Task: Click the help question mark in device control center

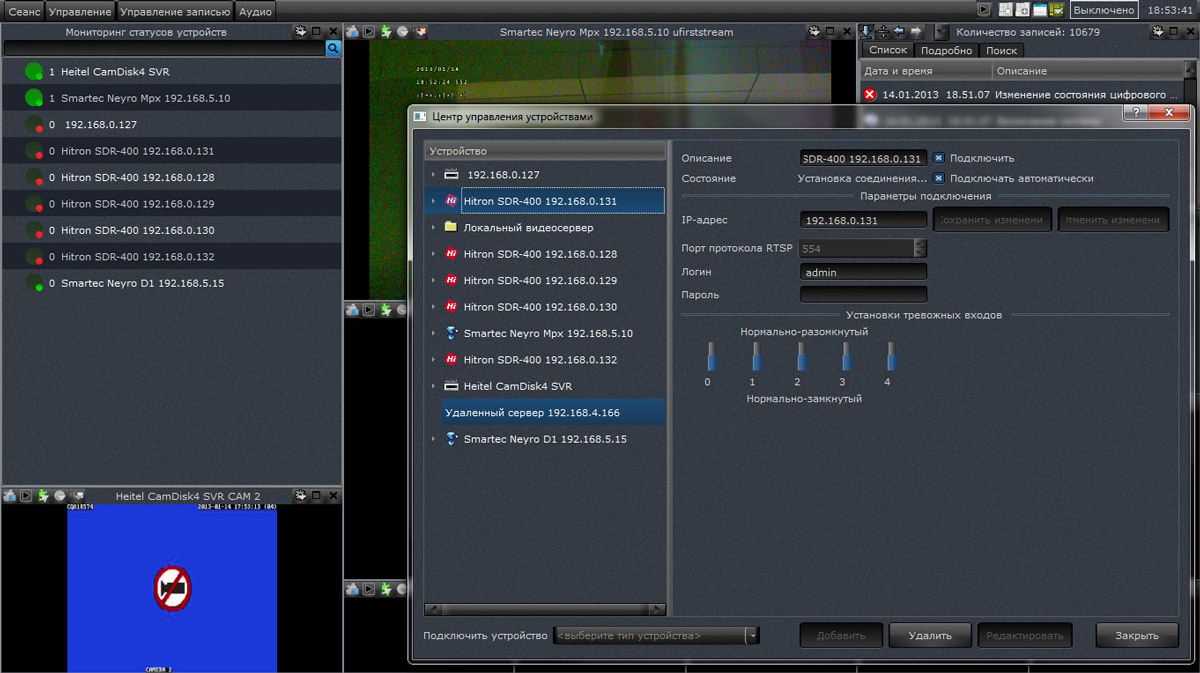Action: tap(1134, 113)
